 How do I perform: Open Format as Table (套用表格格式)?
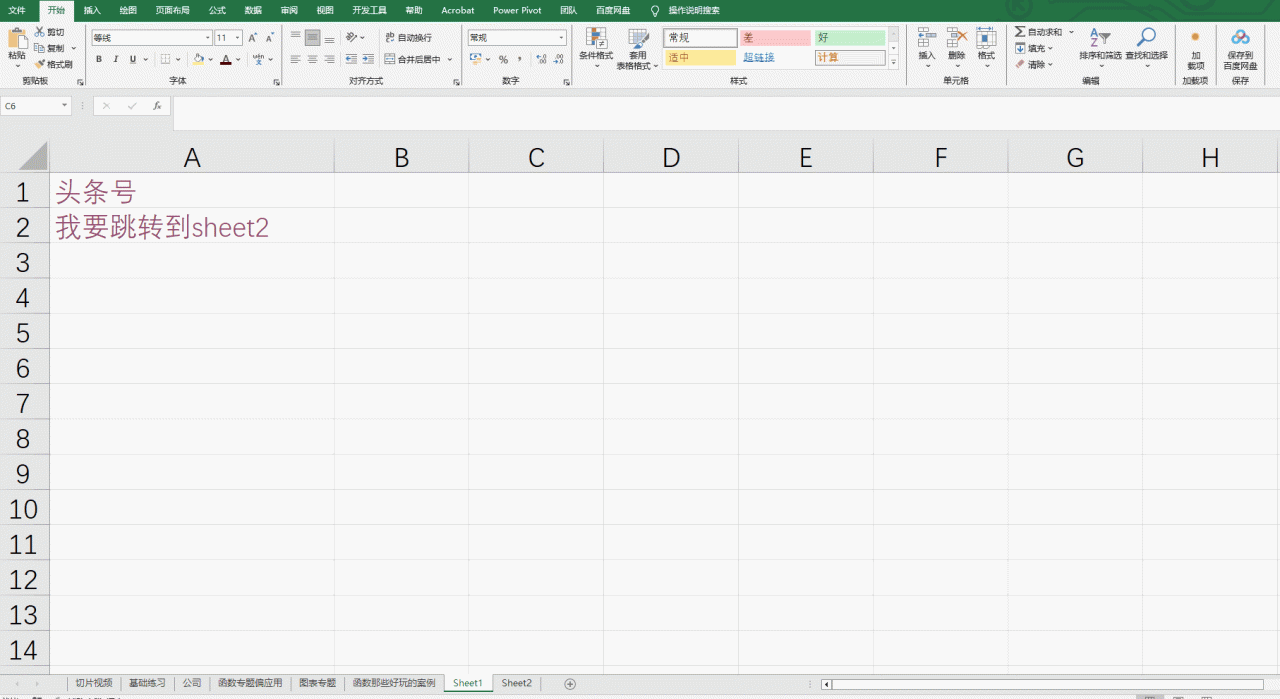click(637, 48)
